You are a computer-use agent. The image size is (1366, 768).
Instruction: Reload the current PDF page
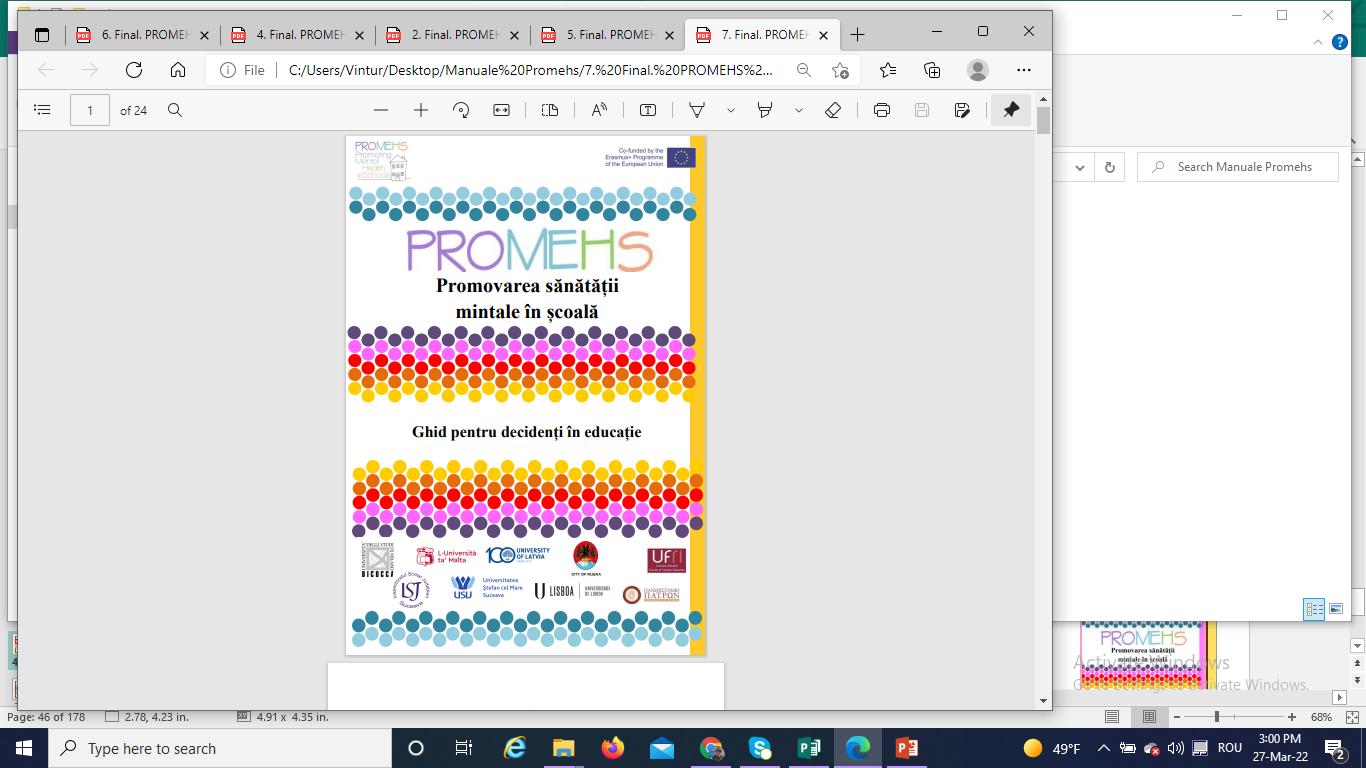(133, 70)
